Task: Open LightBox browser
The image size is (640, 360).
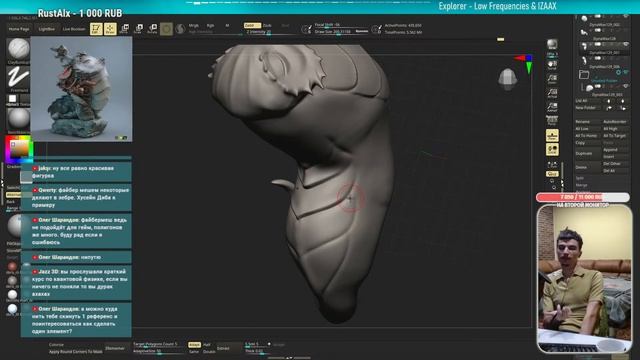Action: pos(47,29)
